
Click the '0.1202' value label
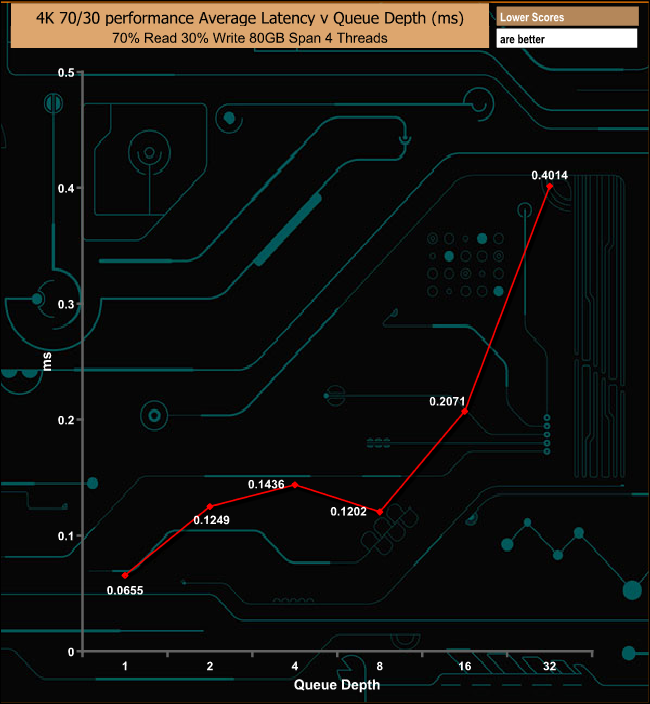click(x=348, y=511)
